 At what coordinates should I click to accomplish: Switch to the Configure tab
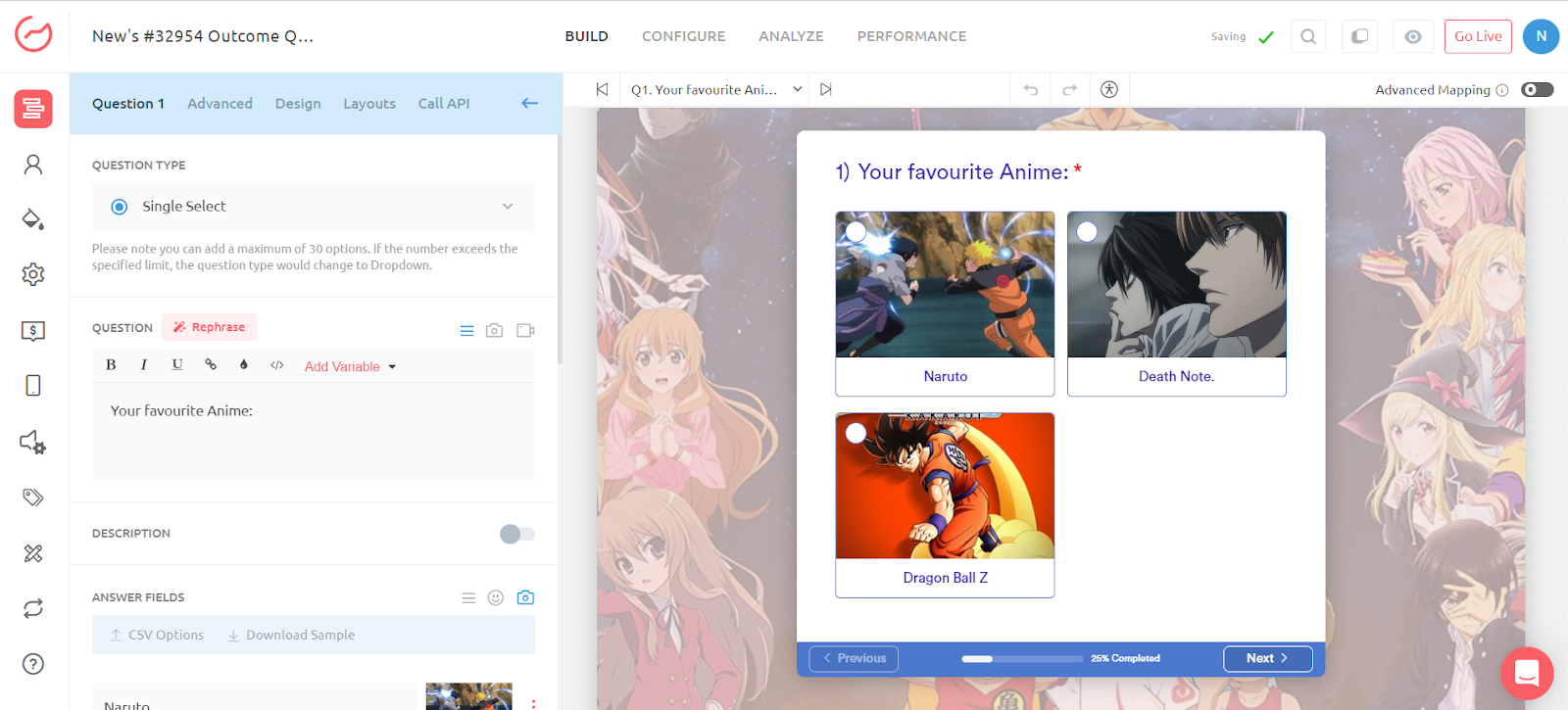pyautogui.click(x=684, y=36)
